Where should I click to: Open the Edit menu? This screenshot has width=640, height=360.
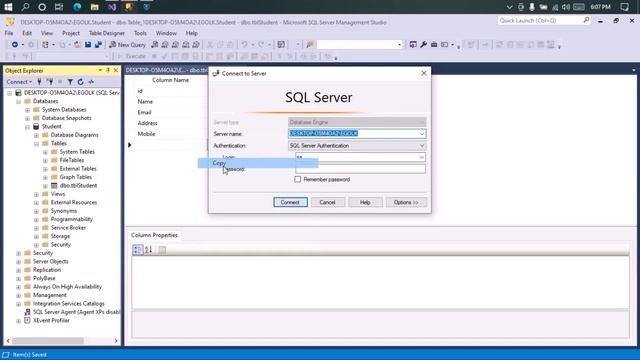(27, 33)
